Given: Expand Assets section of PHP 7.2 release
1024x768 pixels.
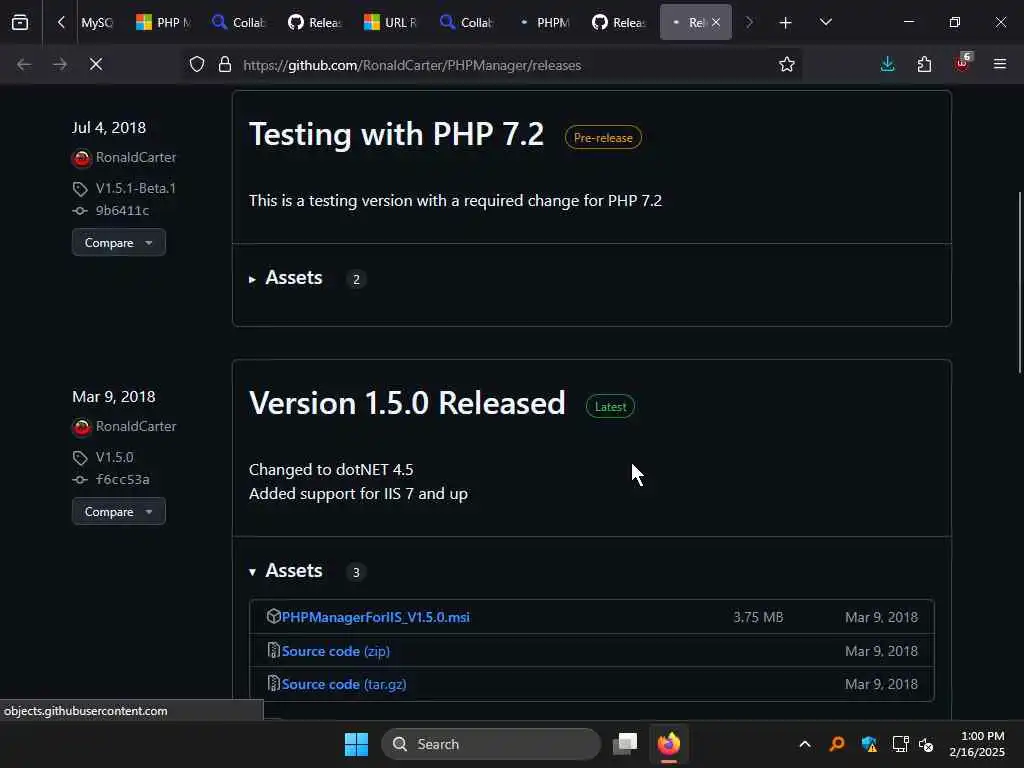Looking at the screenshot, I should click(287, 278).
